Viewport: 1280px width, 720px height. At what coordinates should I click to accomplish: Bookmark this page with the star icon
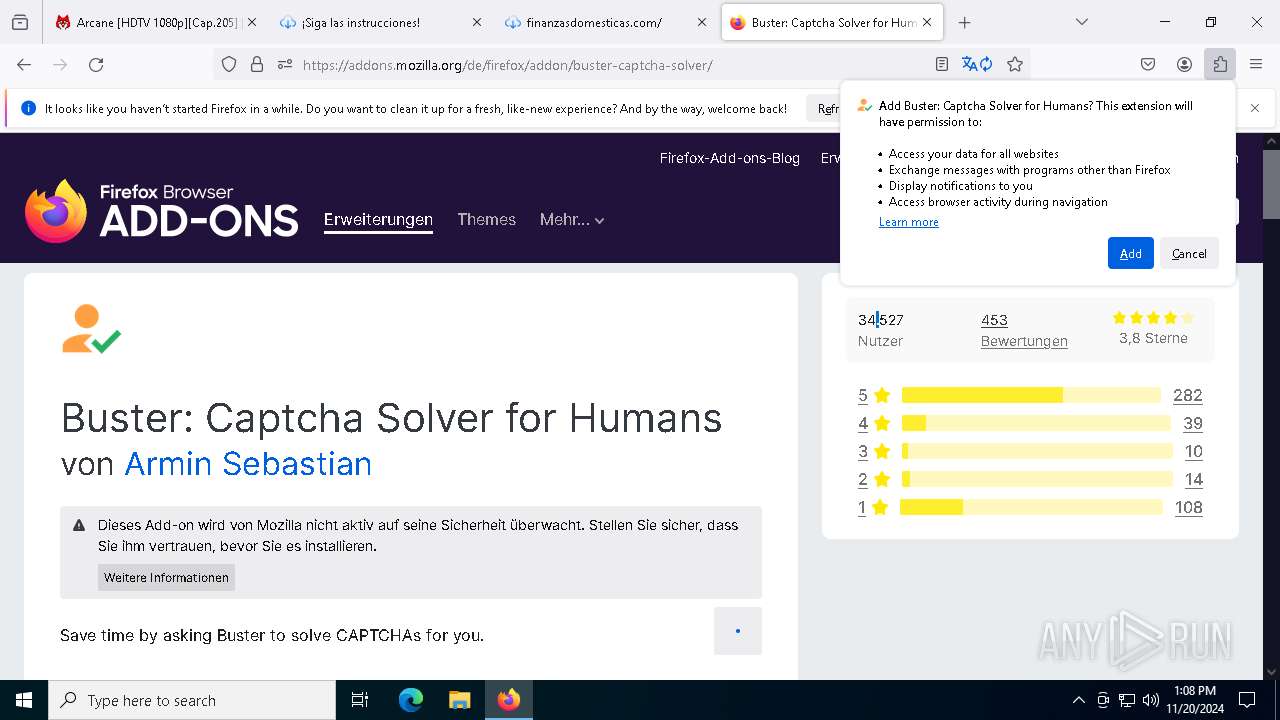pyautogui.click(x=1015, y=65)
